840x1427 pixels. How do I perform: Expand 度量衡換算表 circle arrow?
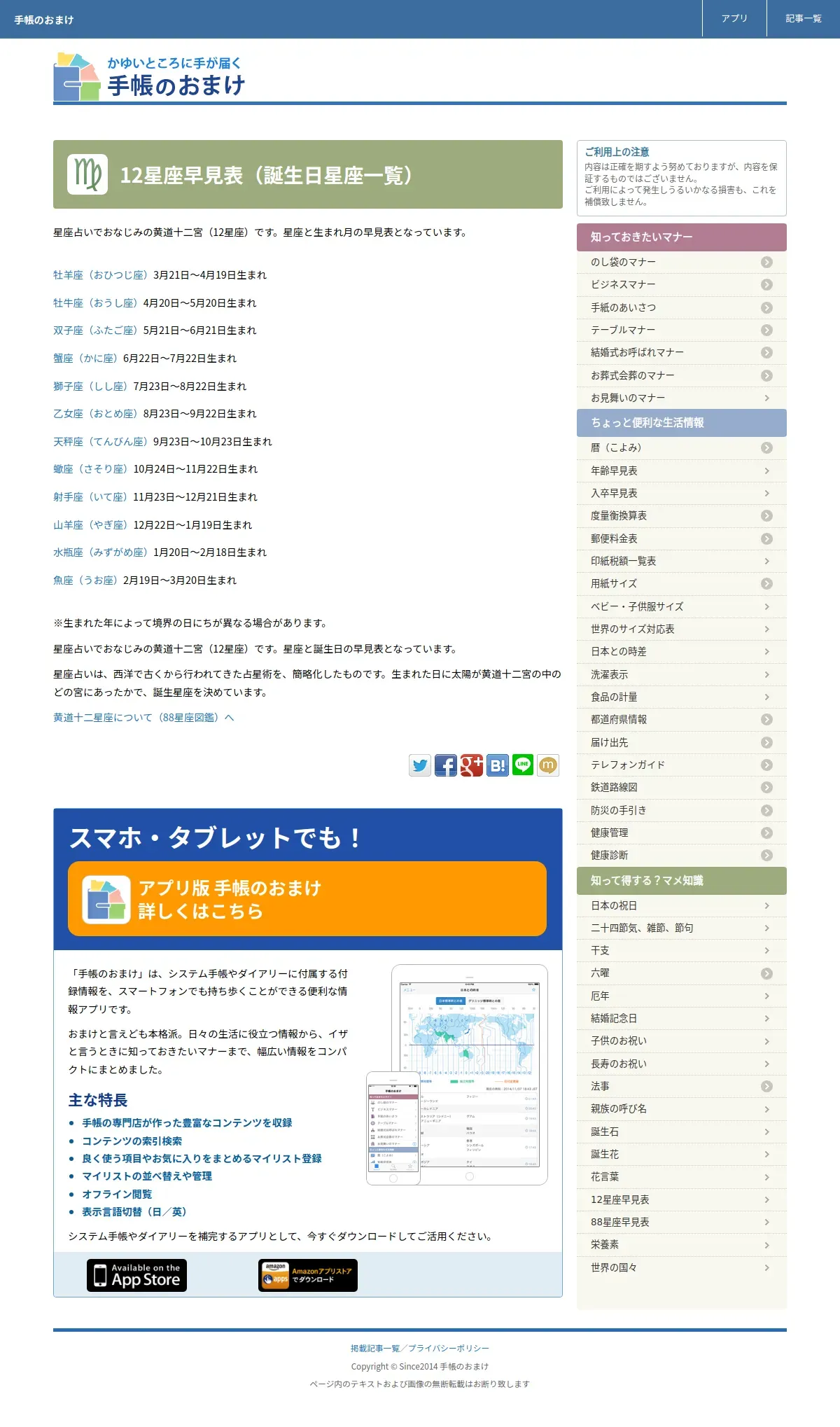(766, 515)
